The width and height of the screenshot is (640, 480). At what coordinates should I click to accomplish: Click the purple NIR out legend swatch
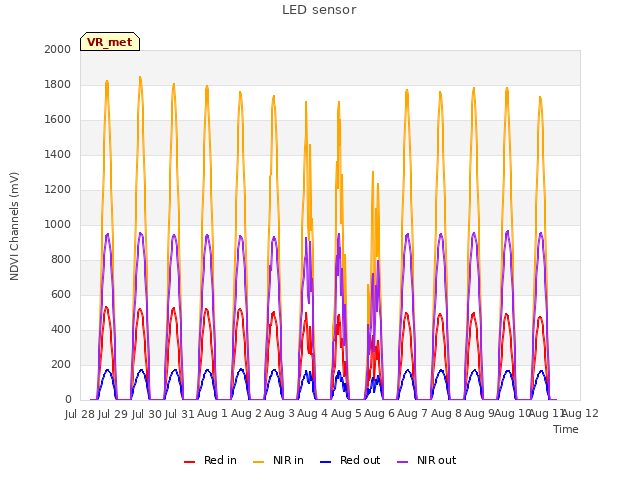tap(402, 462)
